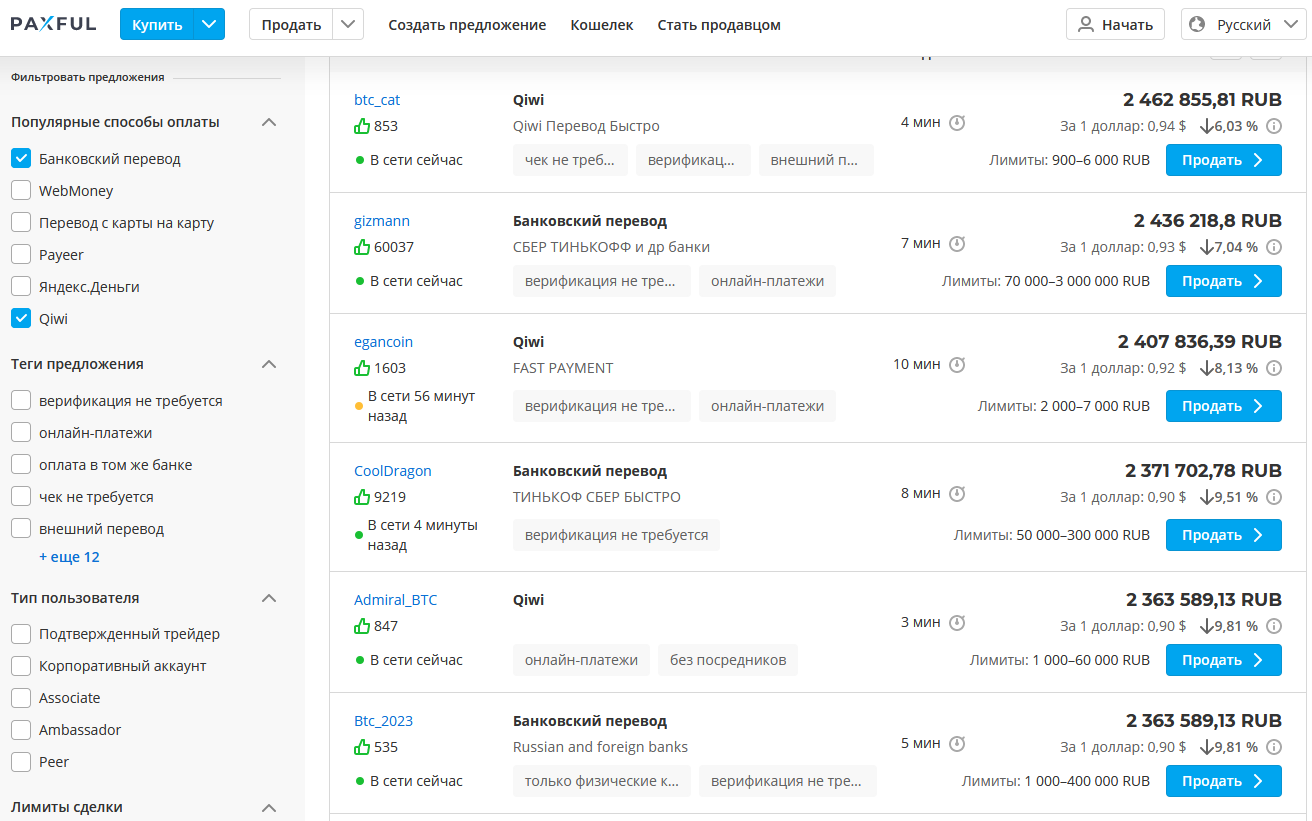
Task: Click the clock icon in CoolDragon offer
Action: 957,494
